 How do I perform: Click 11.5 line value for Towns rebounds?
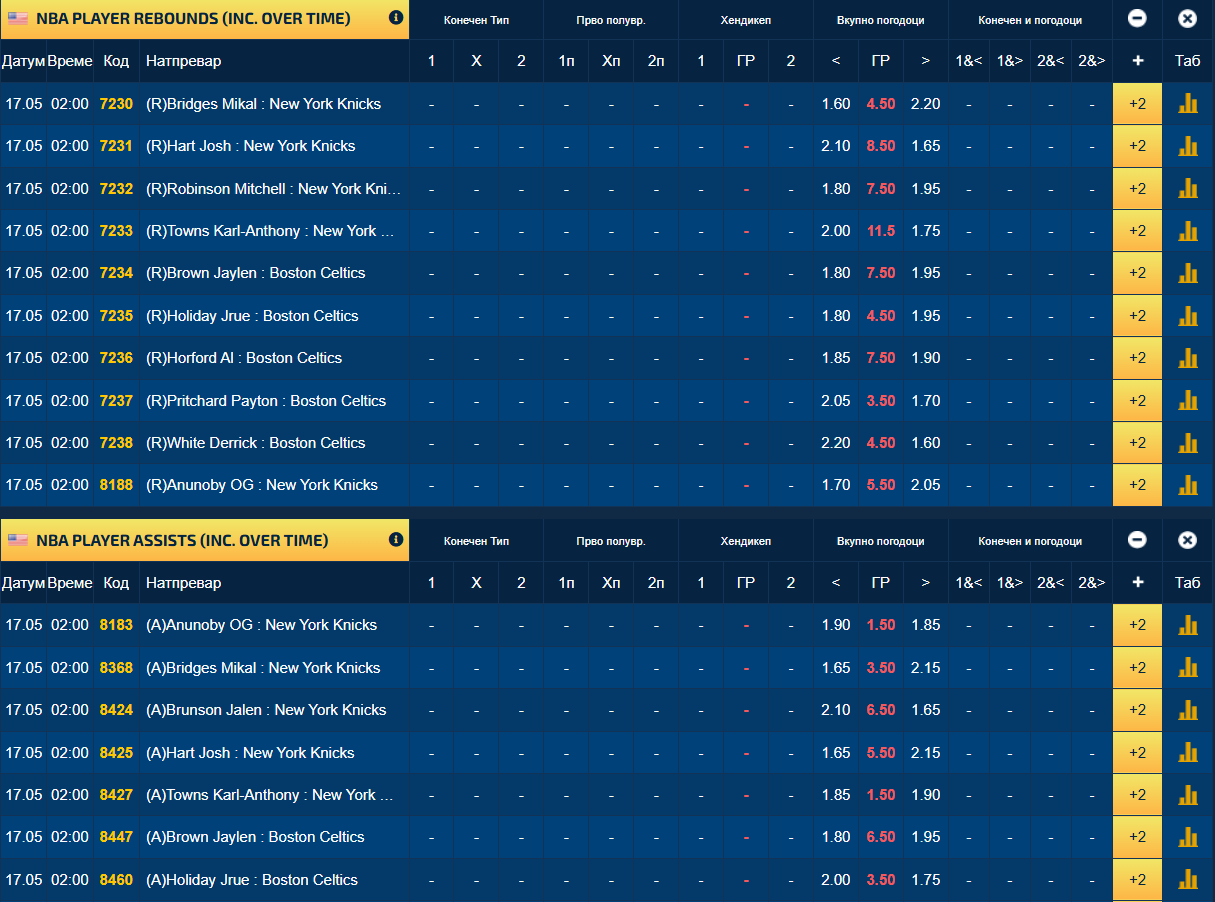(881, 231)
